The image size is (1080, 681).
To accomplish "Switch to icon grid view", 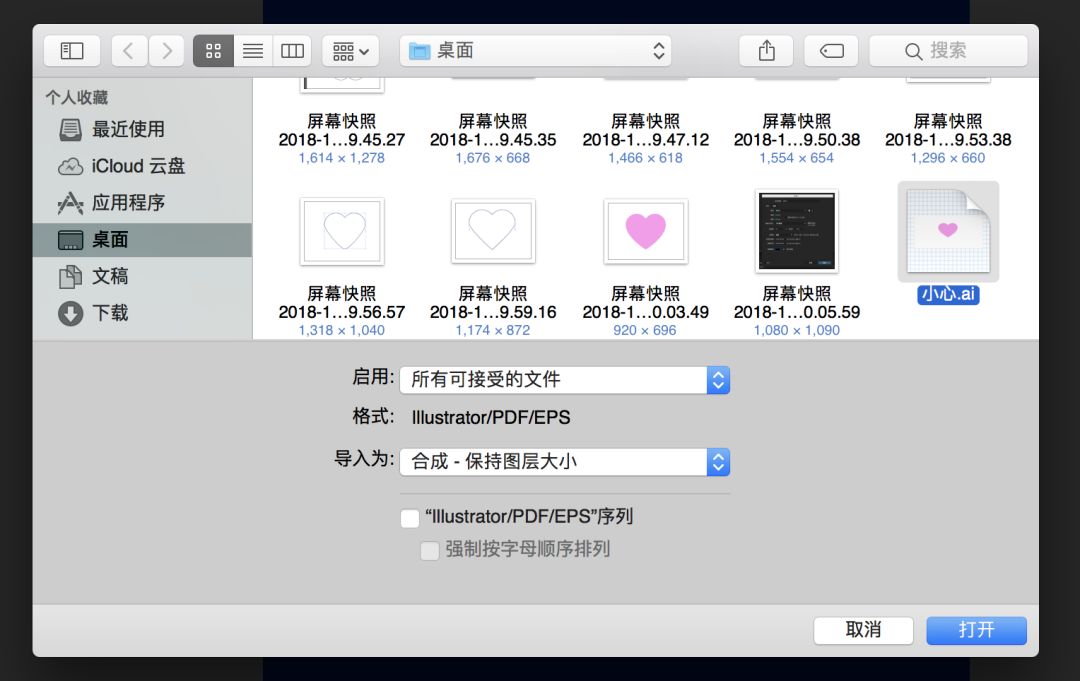I will tap(214, 51).
